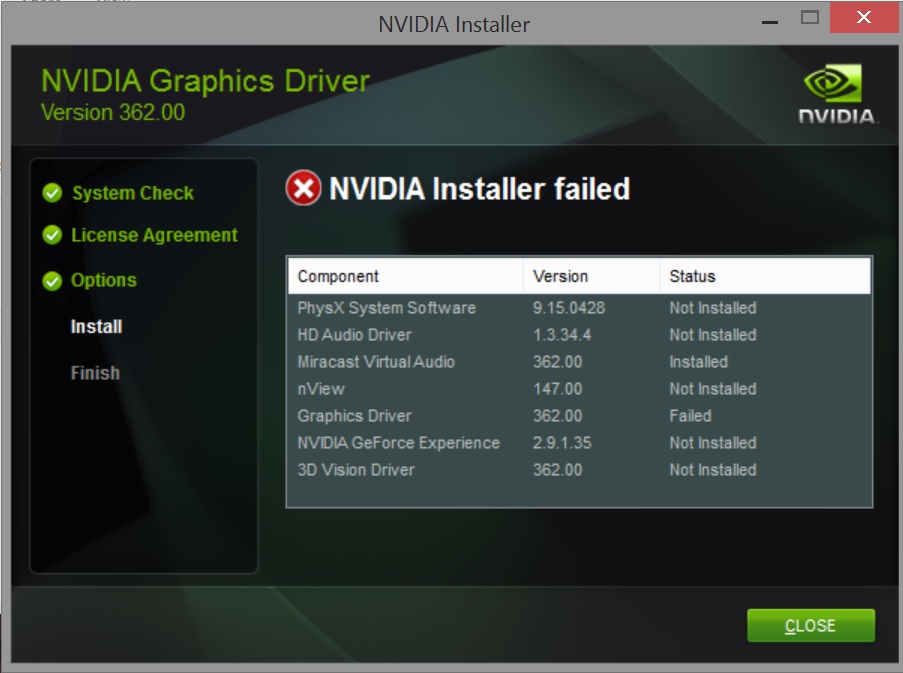Click the NVIDIA Installer title bar text

pyautogui.click(x=454, y=24)
